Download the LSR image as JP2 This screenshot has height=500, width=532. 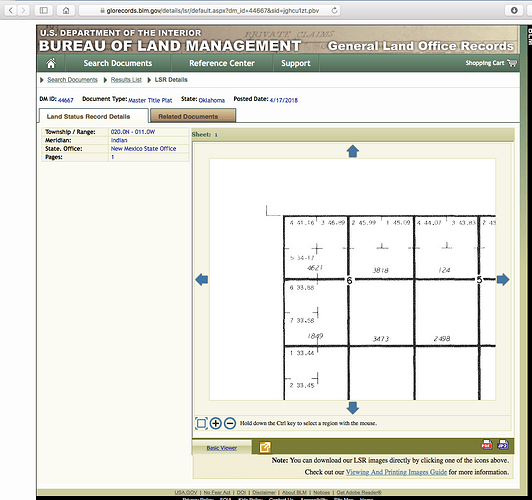coord(503,445)
